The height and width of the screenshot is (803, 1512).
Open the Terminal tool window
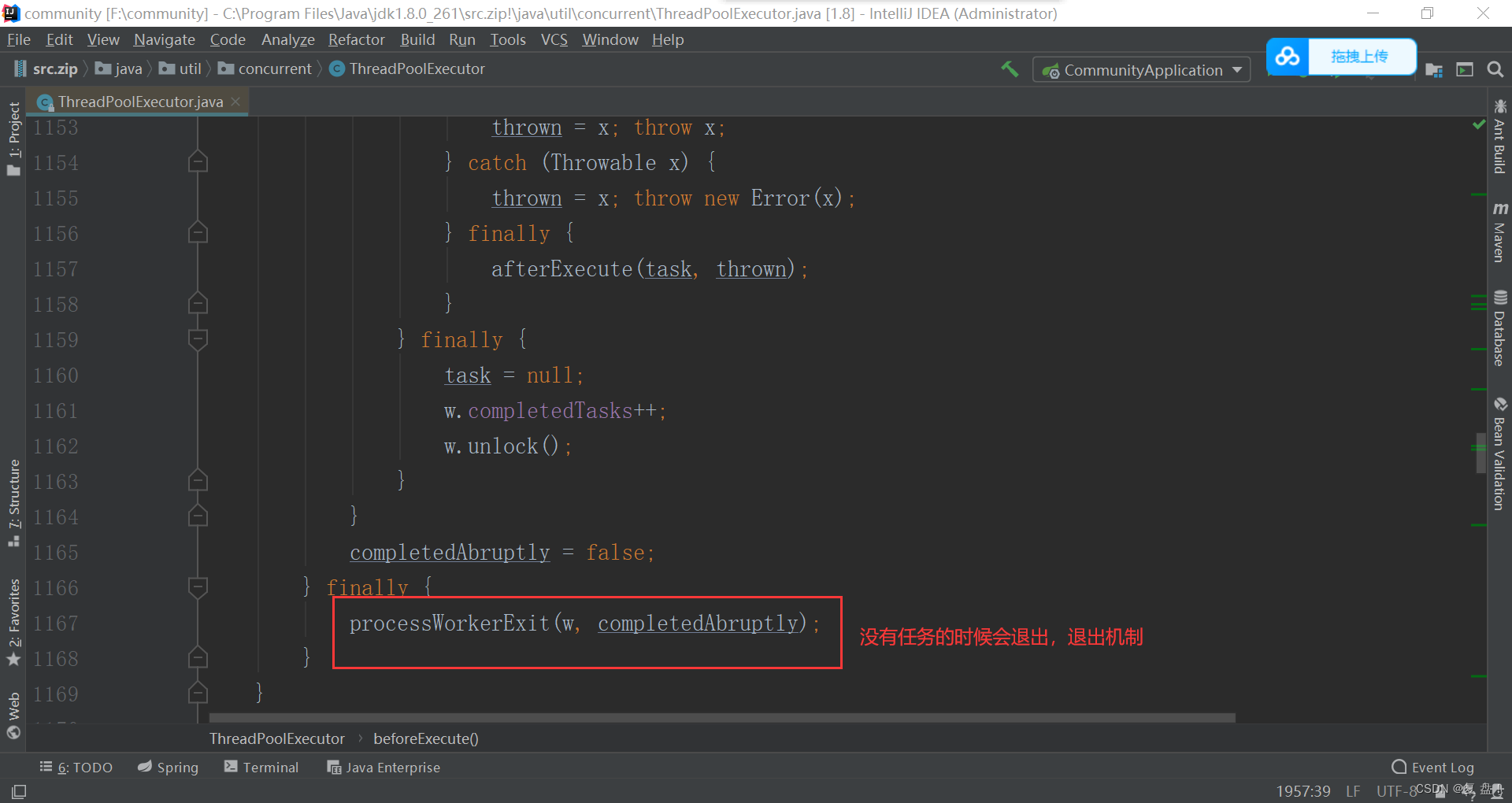[261, 768]
